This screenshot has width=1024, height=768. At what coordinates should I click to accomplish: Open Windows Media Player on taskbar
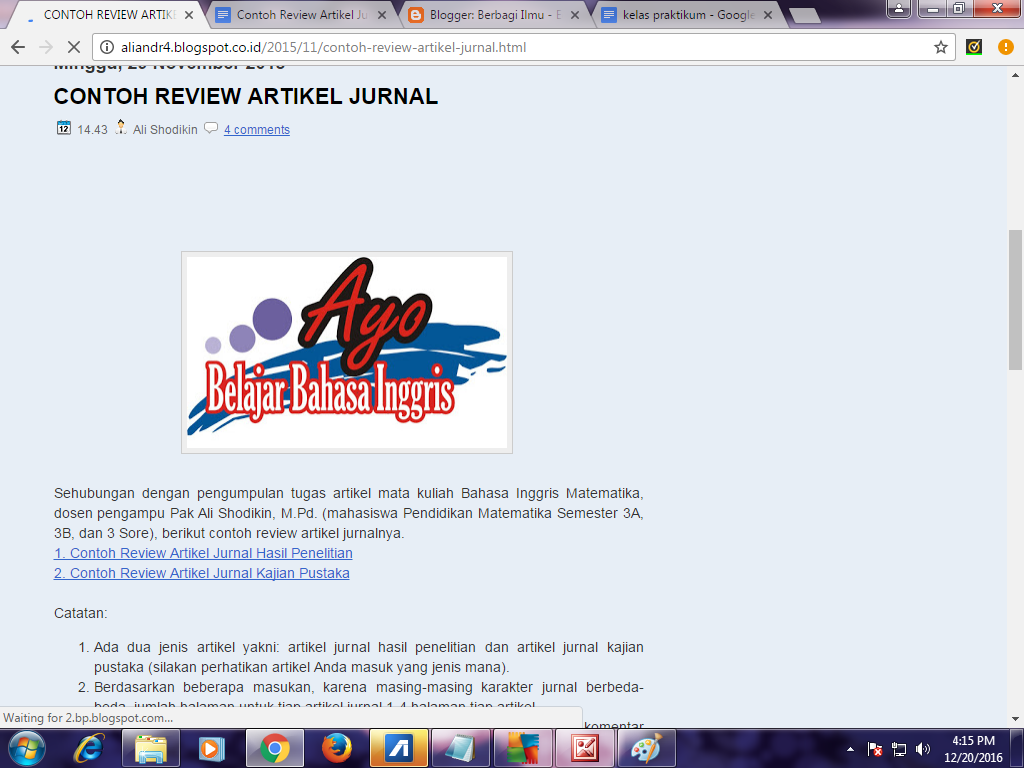[212, 748]
